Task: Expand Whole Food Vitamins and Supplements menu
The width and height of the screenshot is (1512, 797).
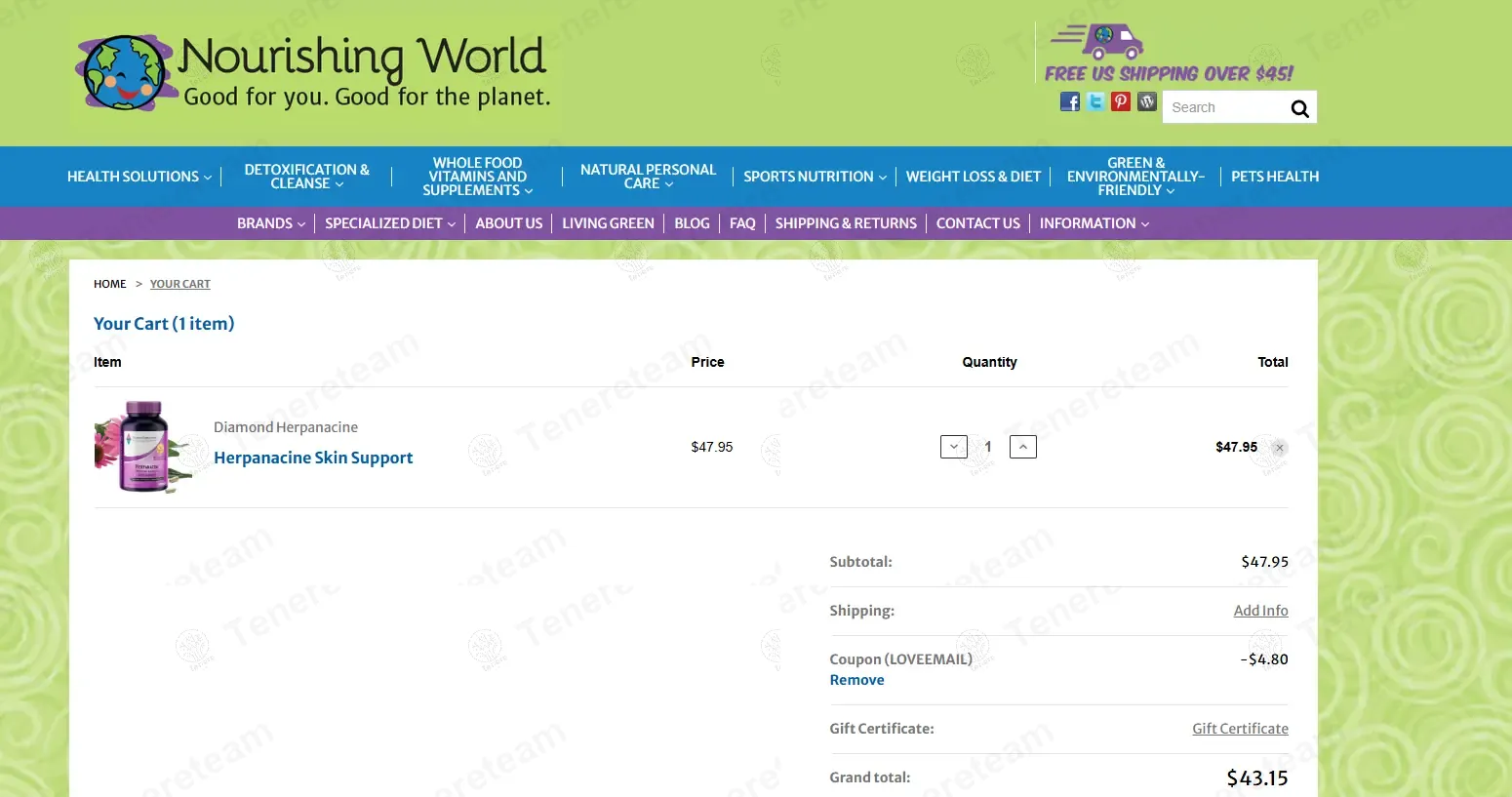Action: pos(477,177)
